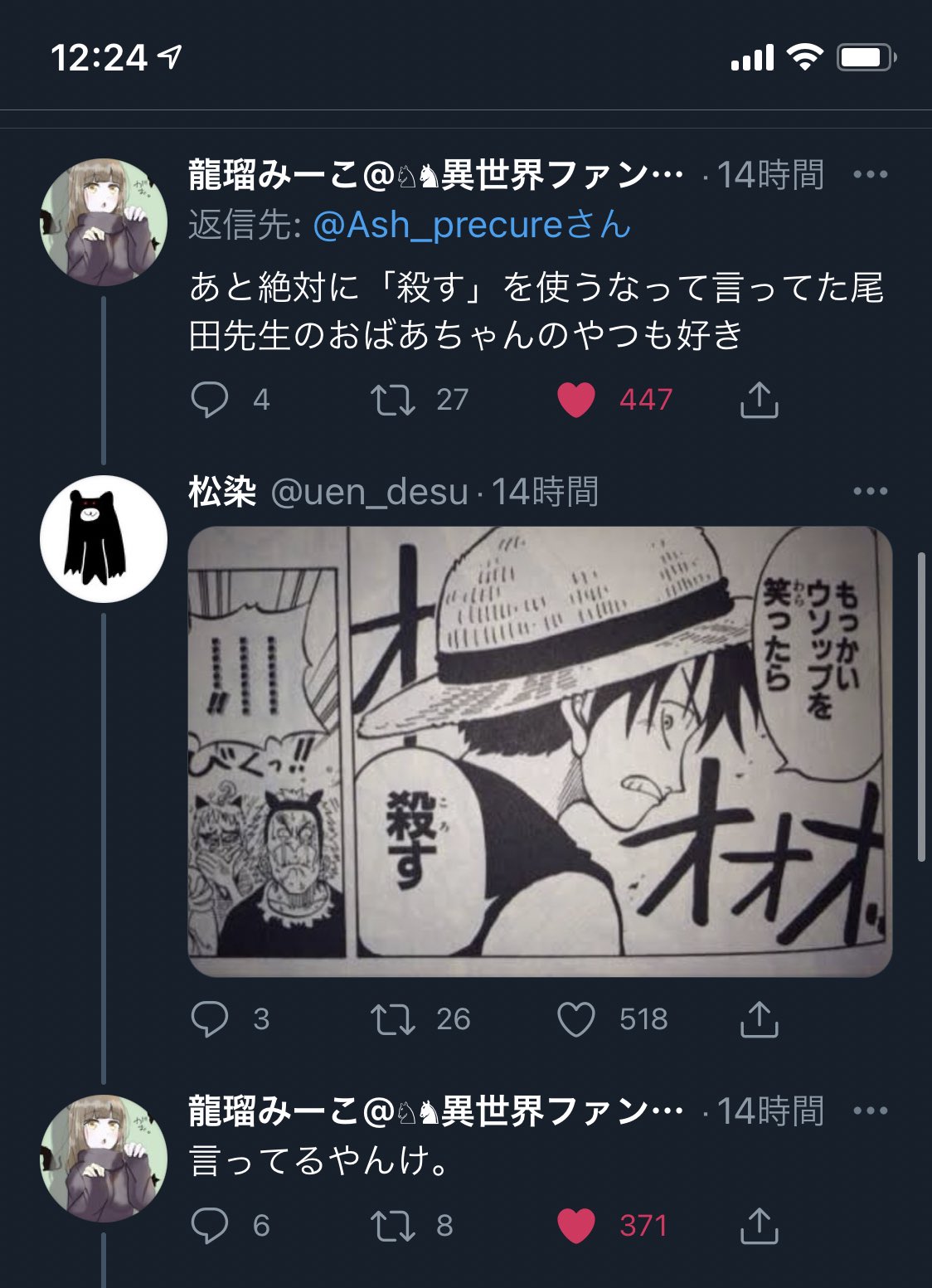The image size is (932, 1288).
Task: Reply to the tweet about 尾田先生's grandmother
Action: pos(209,400)
